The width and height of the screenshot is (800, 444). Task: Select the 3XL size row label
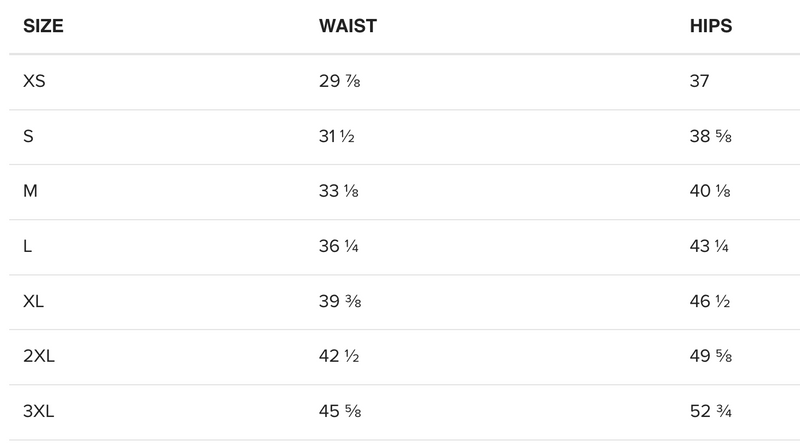tap(39, 412)
